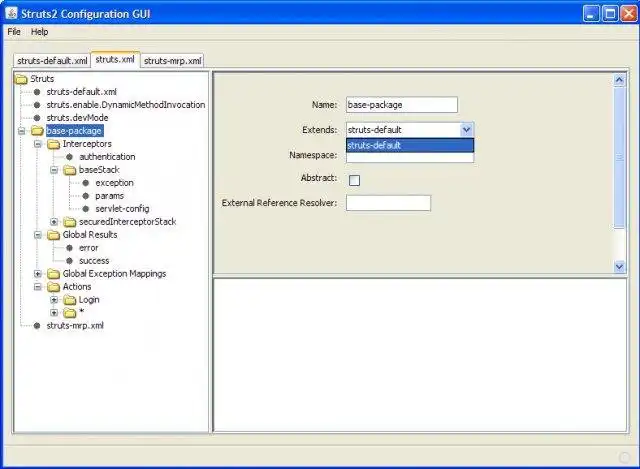The height and width of the screenshot is (469, 640).
Task: Click the bullet beside struts-default.xml node
Action: pos(37,92)
